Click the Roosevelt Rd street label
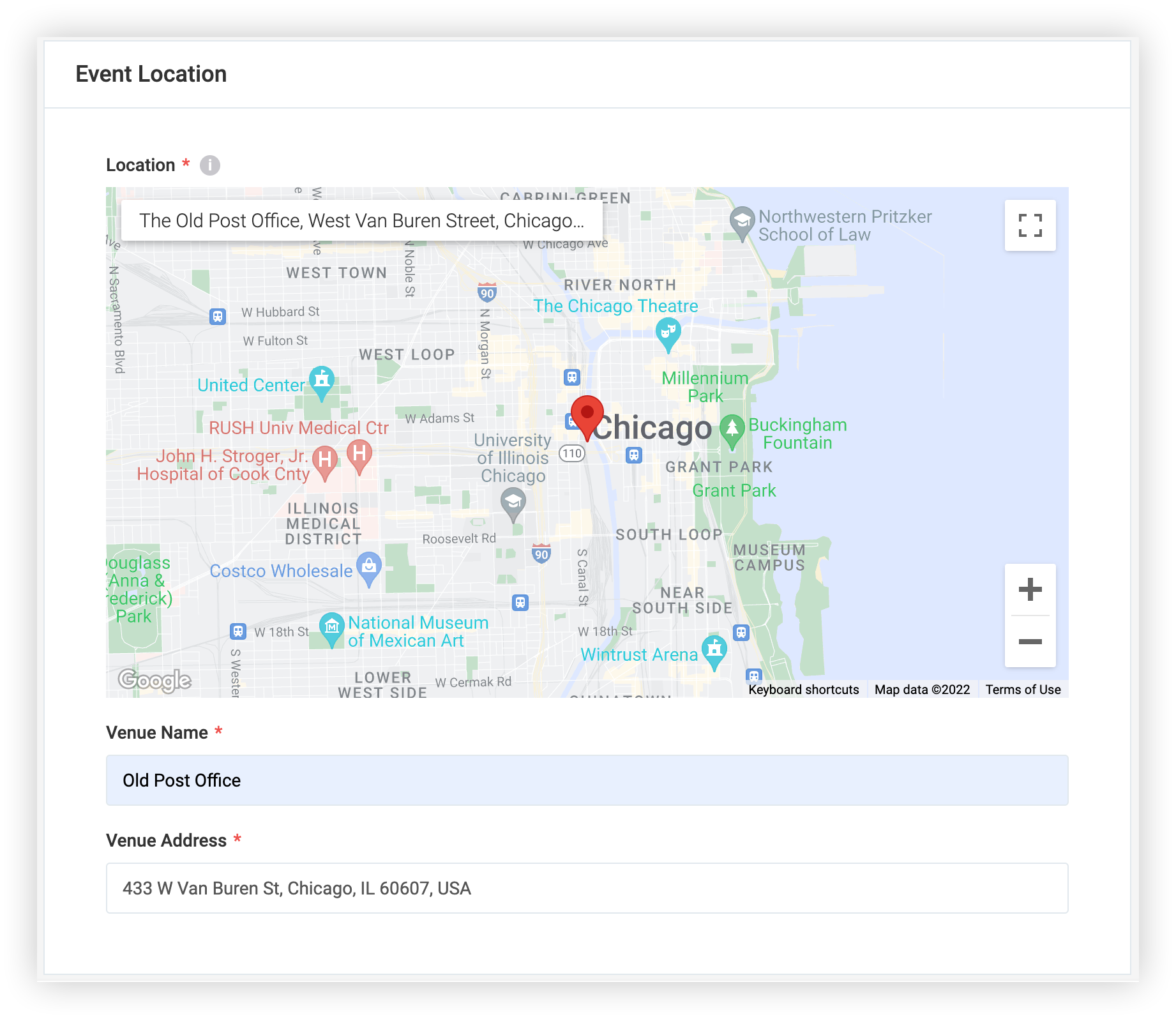Screen dimensions: 1176x1019 459,539
